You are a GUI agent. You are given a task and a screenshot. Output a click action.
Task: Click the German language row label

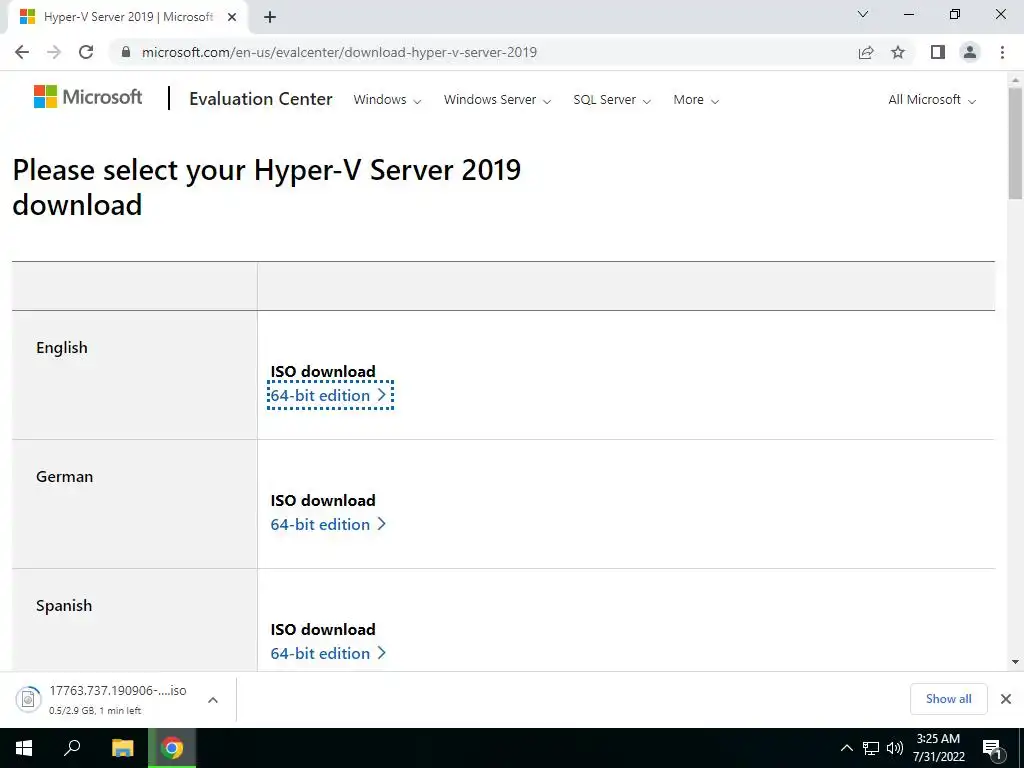click(x=65, y=477)
